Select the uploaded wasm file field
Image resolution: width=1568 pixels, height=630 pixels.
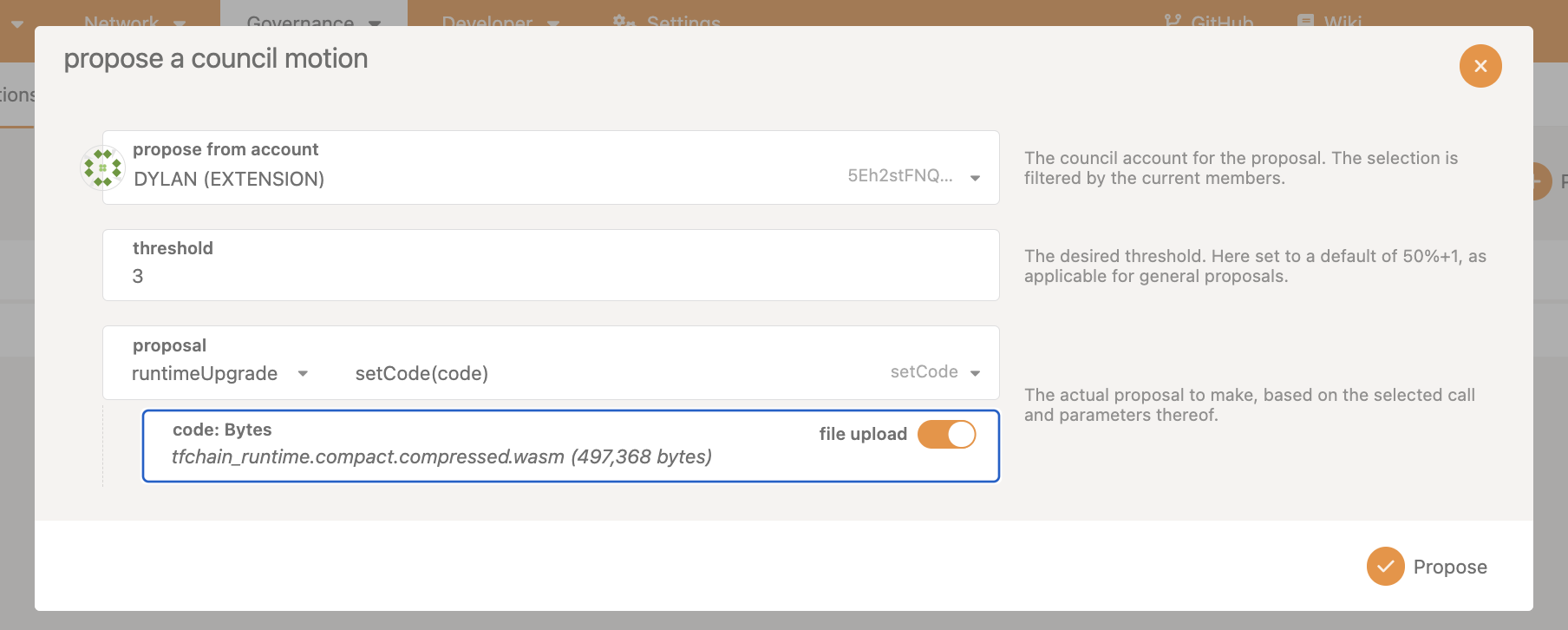point(571,446)
